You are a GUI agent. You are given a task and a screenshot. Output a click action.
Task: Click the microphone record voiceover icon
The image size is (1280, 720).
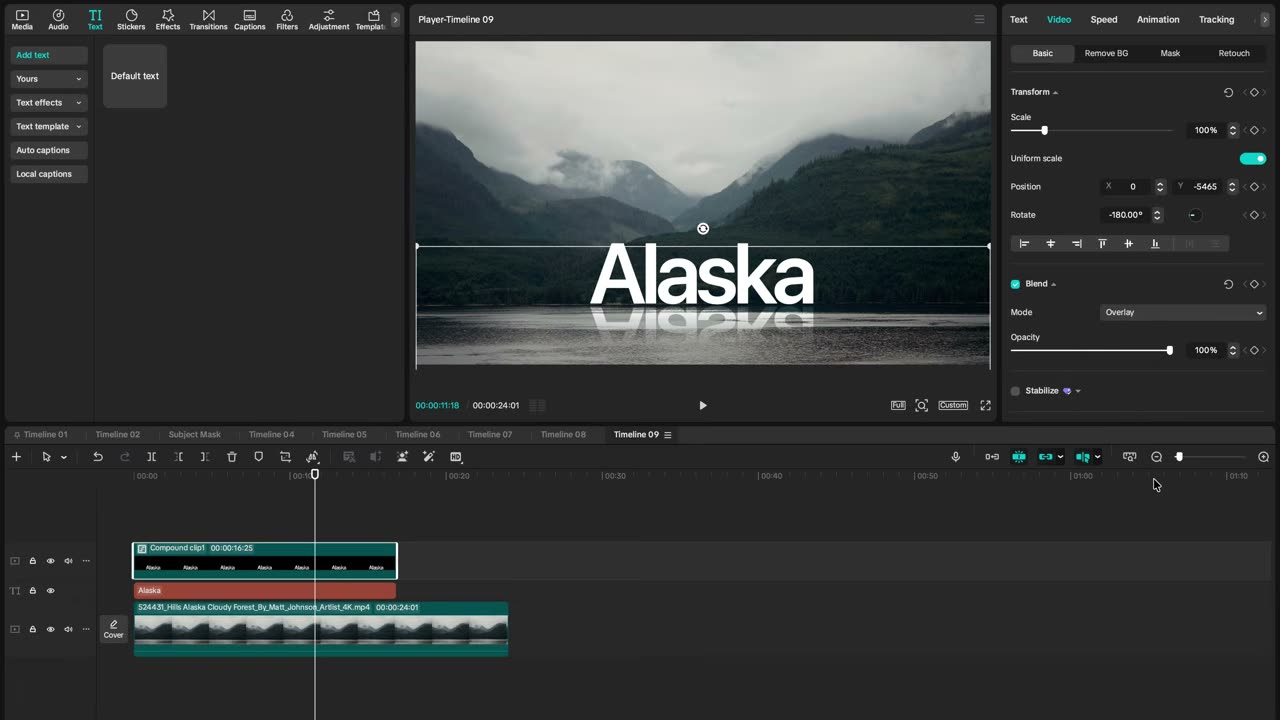pos(956,457)
